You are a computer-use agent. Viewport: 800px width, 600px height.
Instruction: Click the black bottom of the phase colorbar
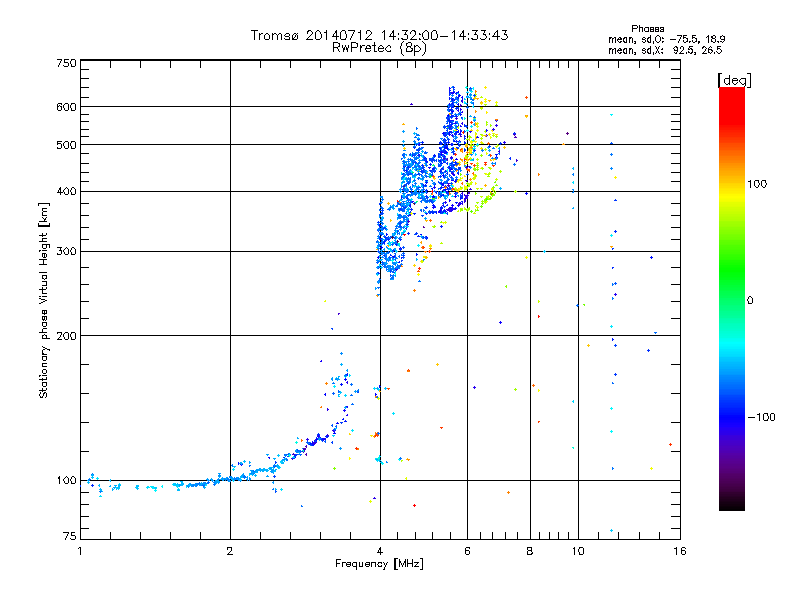point(732,503)
